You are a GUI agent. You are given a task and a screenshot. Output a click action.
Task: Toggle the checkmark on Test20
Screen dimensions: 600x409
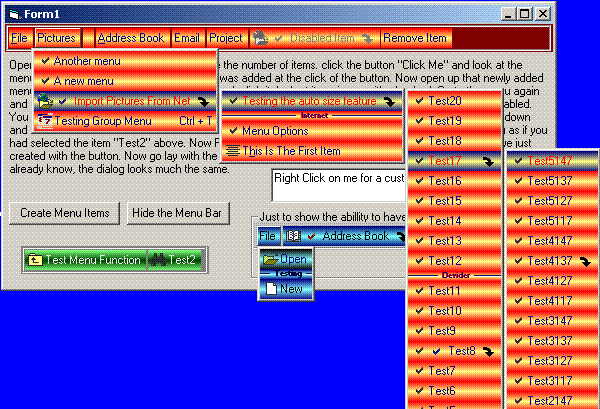point(419,100)
